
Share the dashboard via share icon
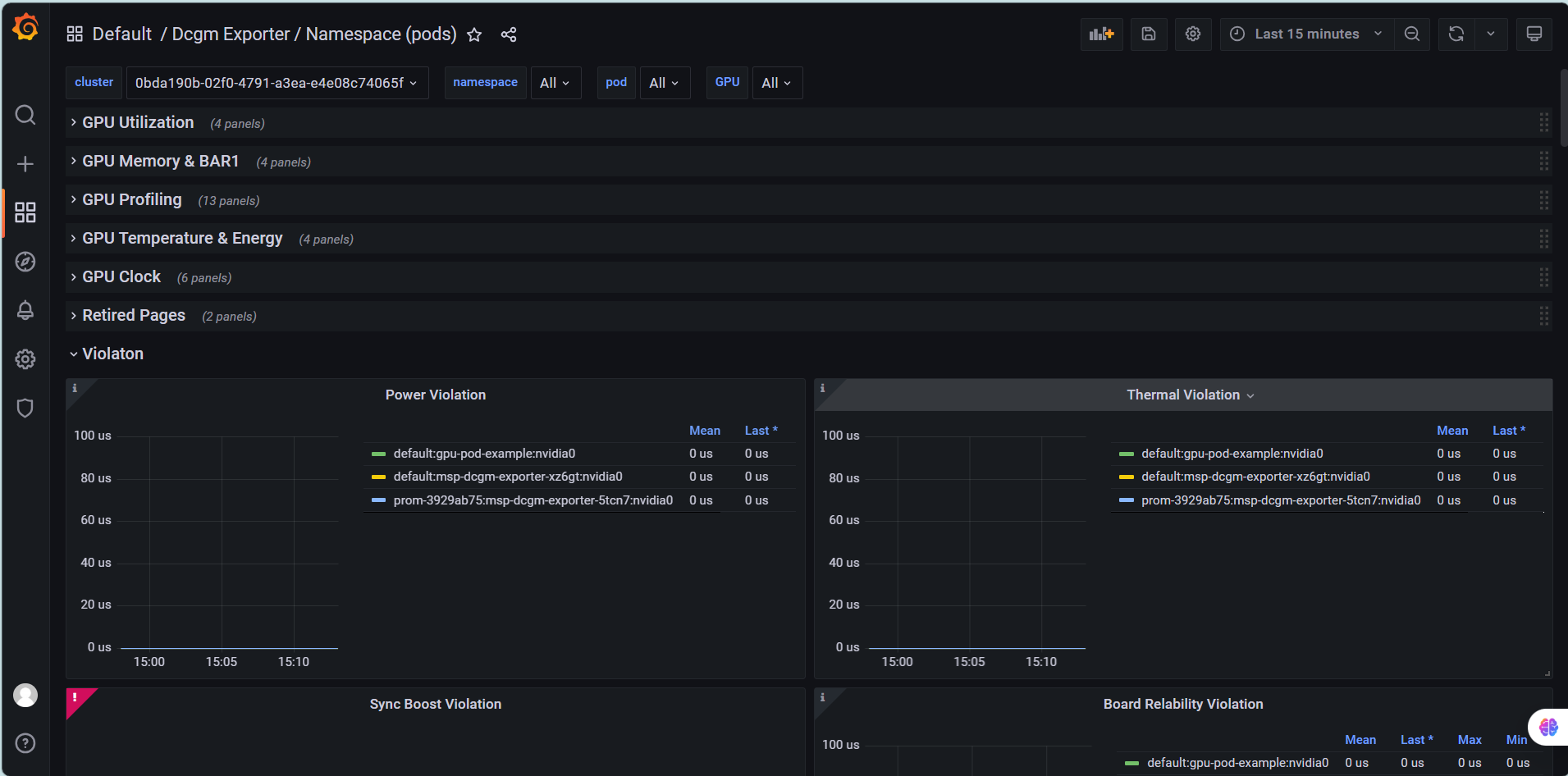pyautogui.click(x=509, y=34)
